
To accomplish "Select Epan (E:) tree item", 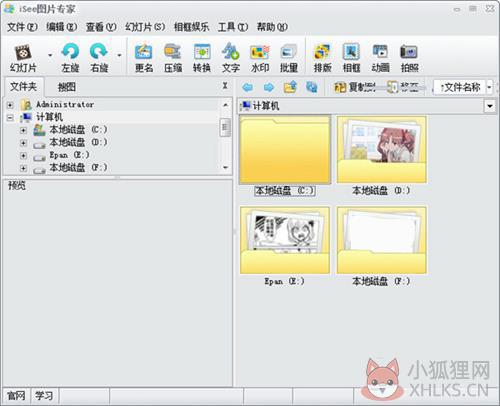I will click(69, 155).
